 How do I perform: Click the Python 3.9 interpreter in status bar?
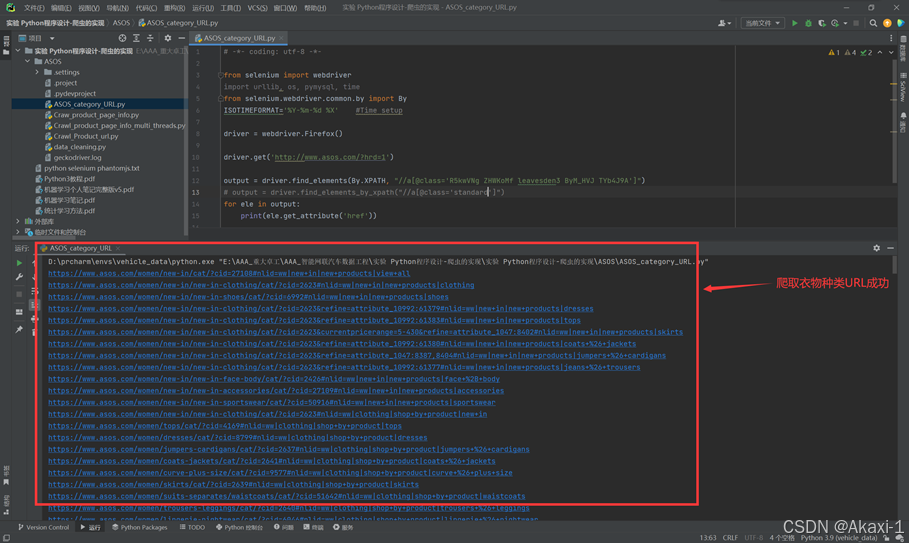tap(839, 538)
